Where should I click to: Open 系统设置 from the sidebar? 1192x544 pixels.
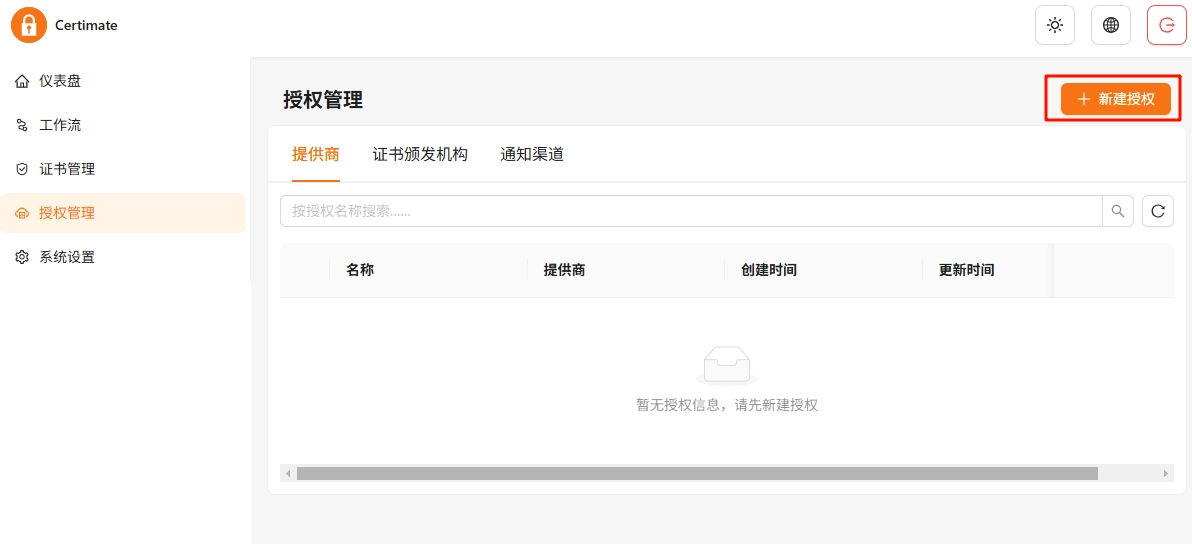(x=67, y=257)
